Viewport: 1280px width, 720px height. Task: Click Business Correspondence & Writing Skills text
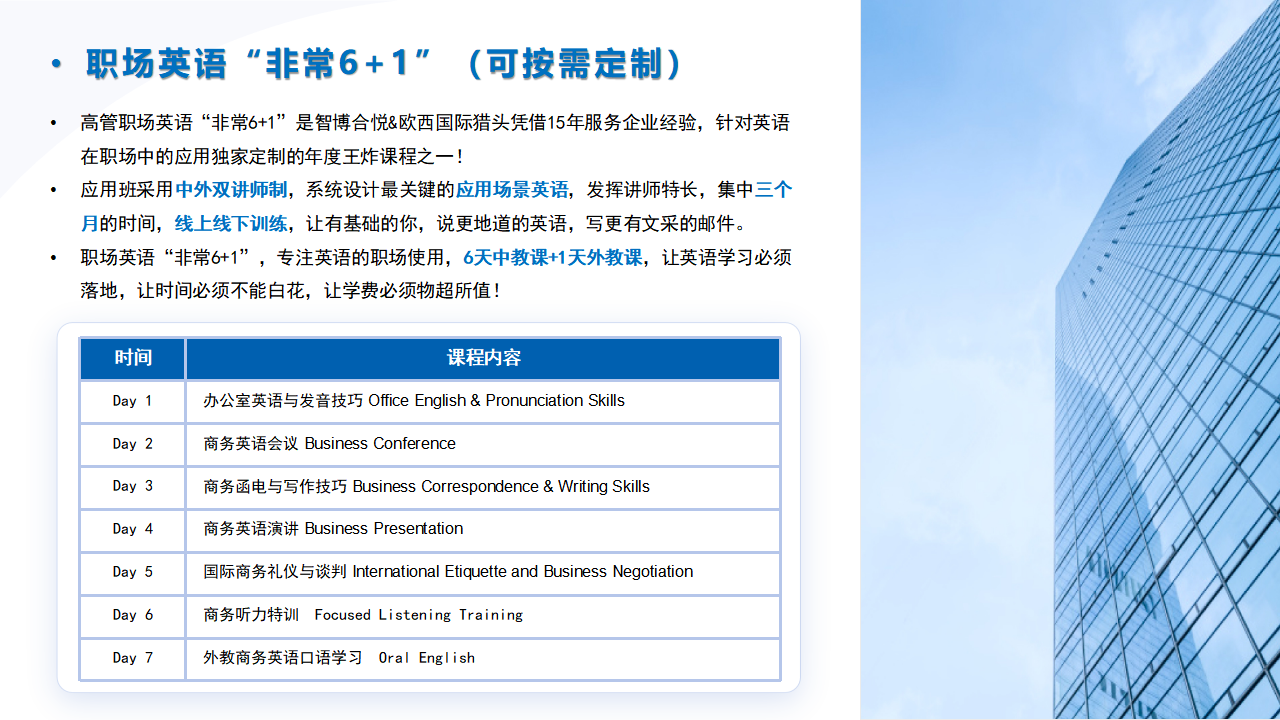(427, 487)
